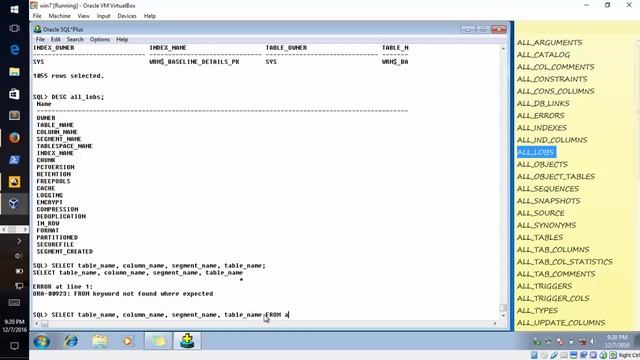Click VirtualBox USB status icon
Screen dimensions: 640x360
coord(554,356)
